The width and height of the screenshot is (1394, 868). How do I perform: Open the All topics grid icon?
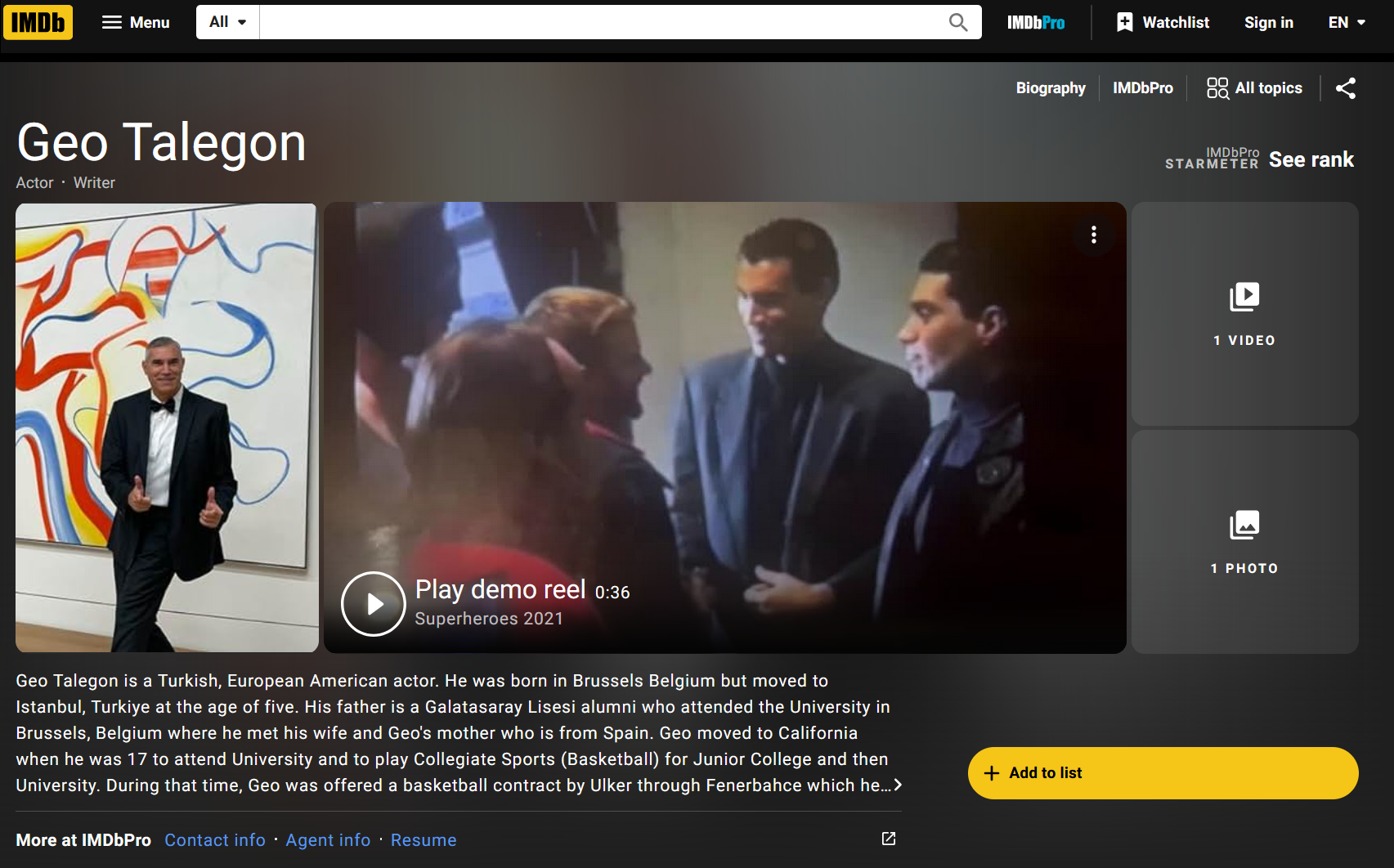coord(1254,88)
